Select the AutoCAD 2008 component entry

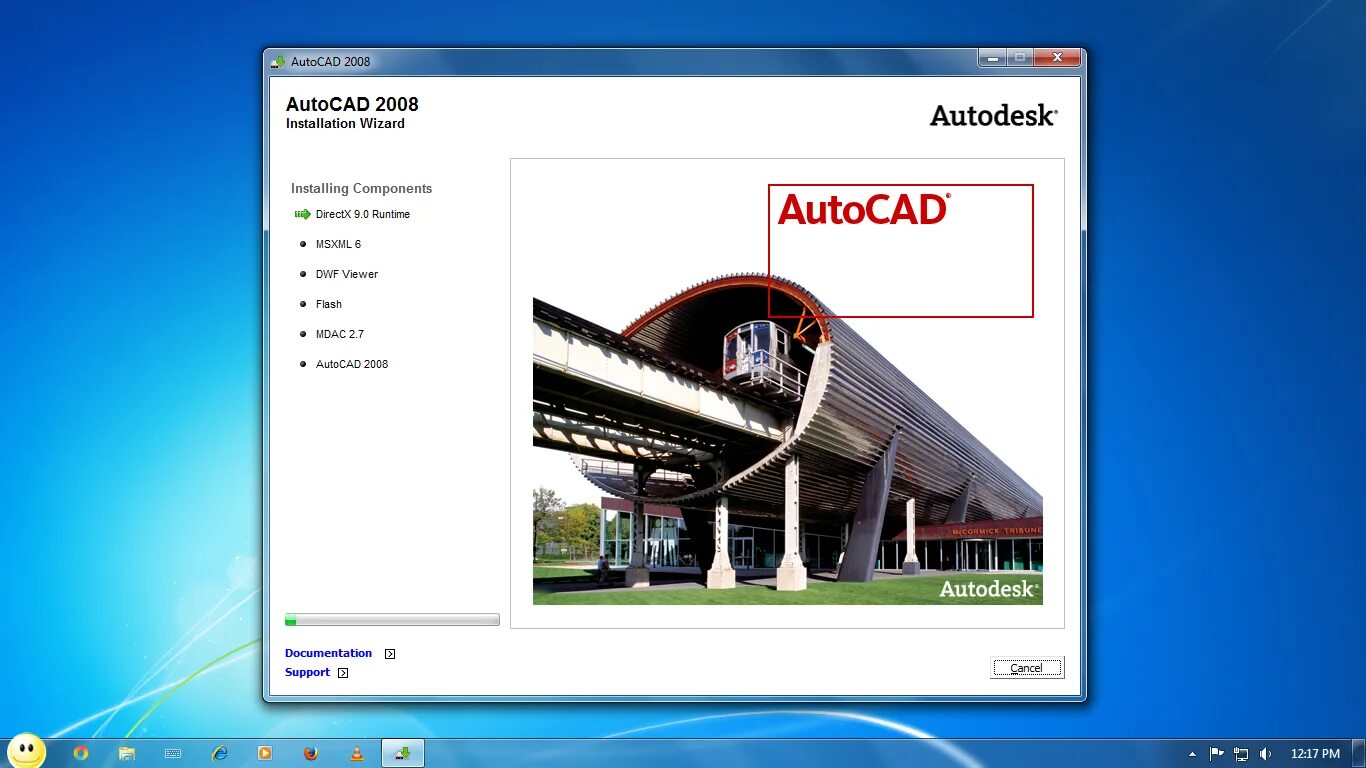(352, 364)
